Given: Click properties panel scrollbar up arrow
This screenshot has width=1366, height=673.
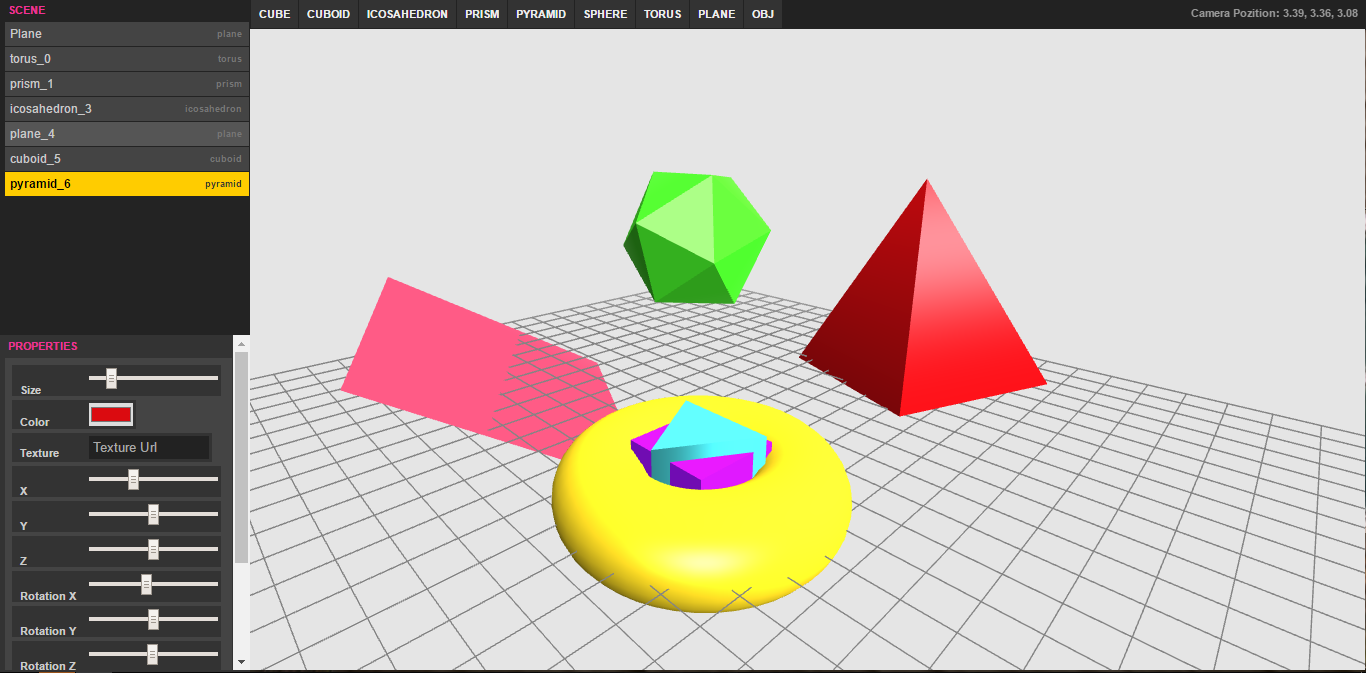Looking at the screenshot, I should 240,343.
